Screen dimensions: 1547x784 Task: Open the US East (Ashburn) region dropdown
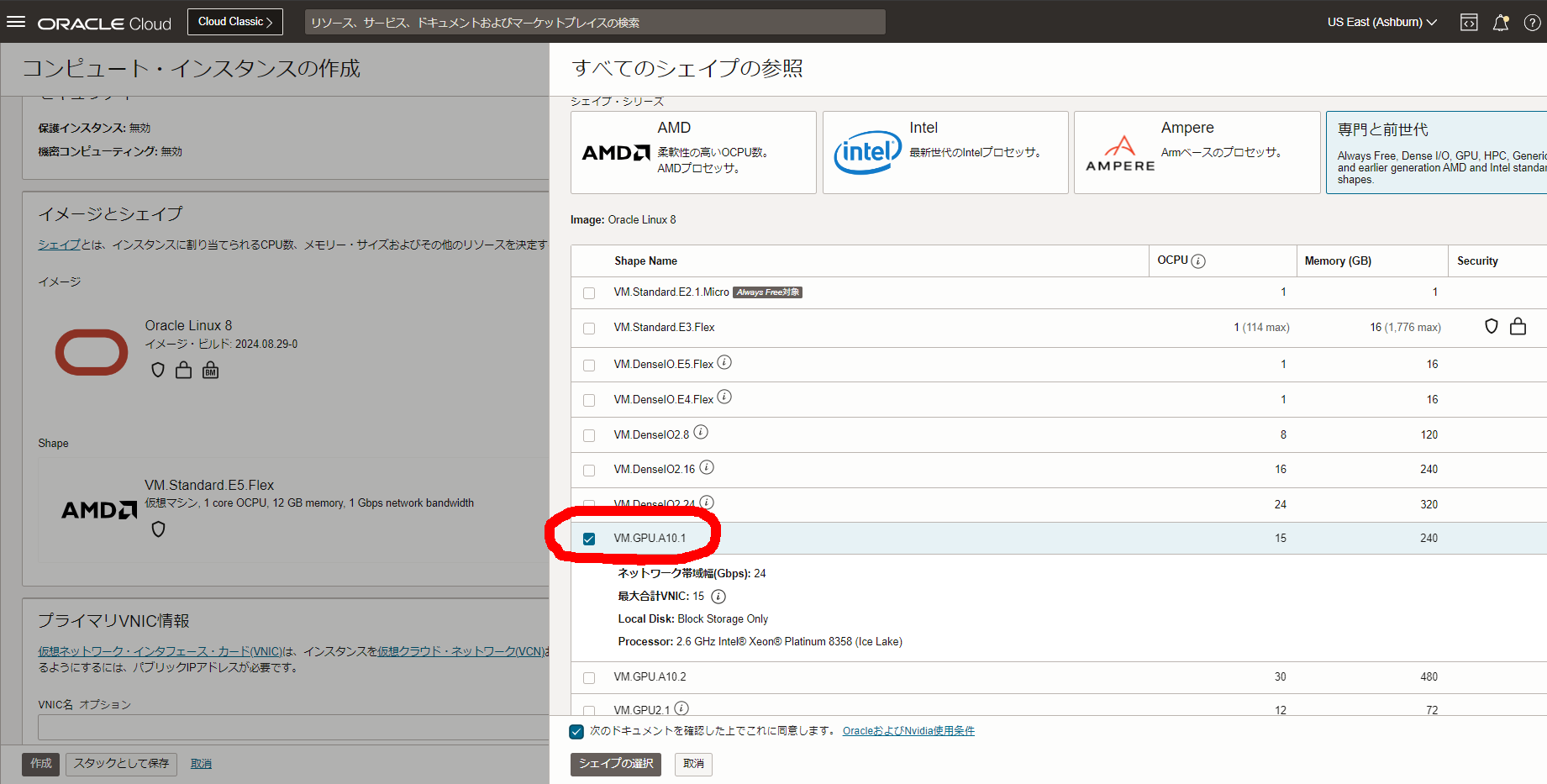(x=1381, y=22)
